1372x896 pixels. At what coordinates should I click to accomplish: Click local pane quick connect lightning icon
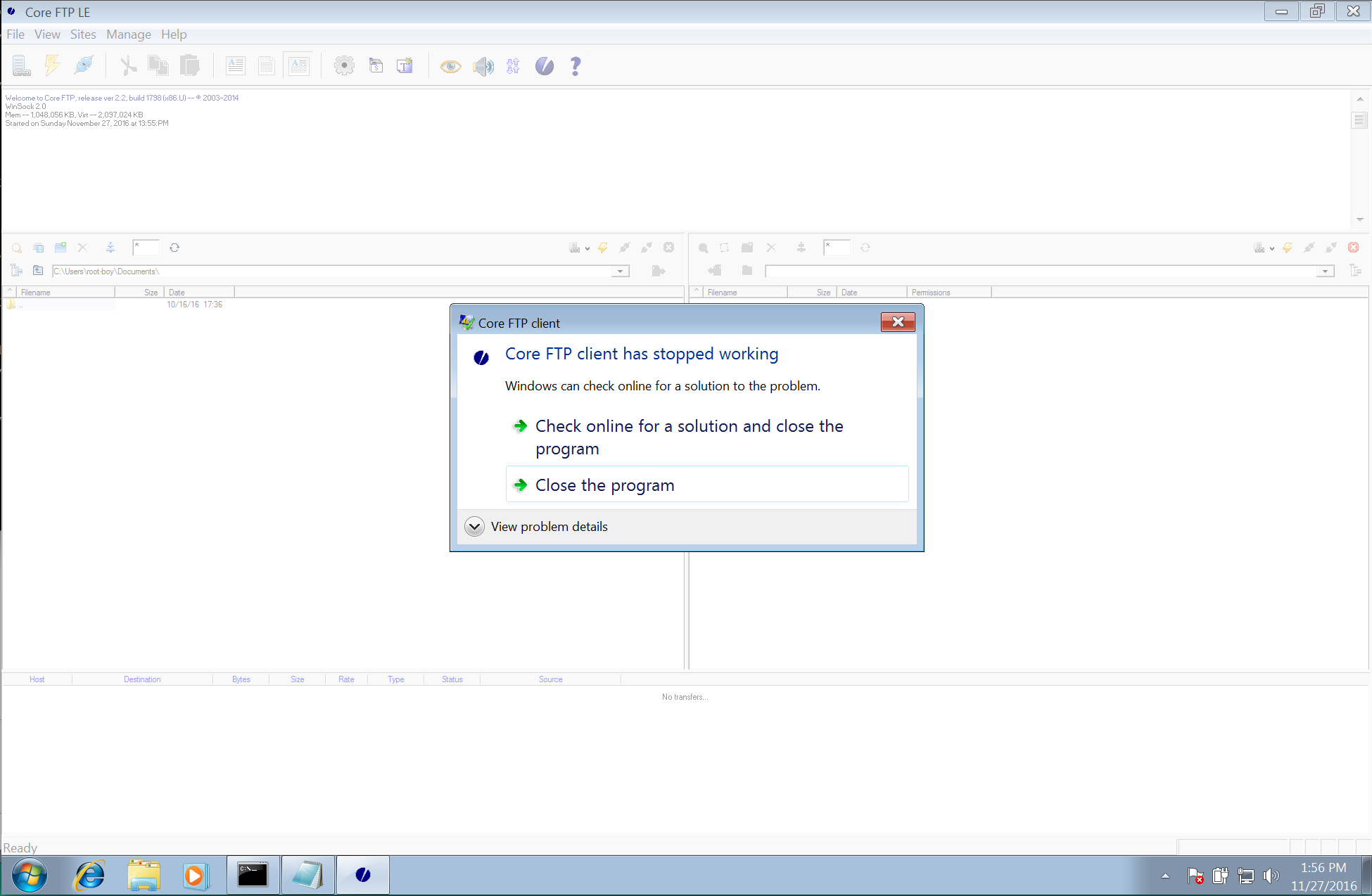click(x=603, y=248)
